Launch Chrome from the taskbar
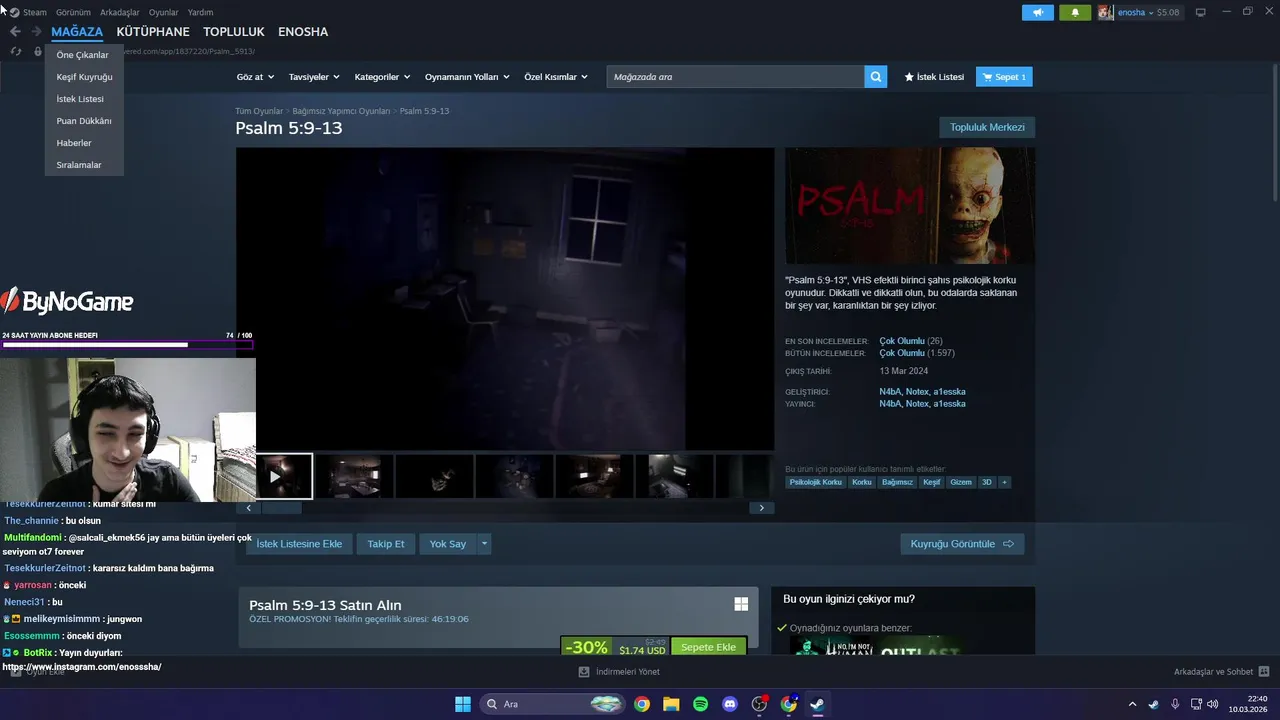Image resolution: width=1280 pixels, height=720 pixels. [x=642, y=704]
